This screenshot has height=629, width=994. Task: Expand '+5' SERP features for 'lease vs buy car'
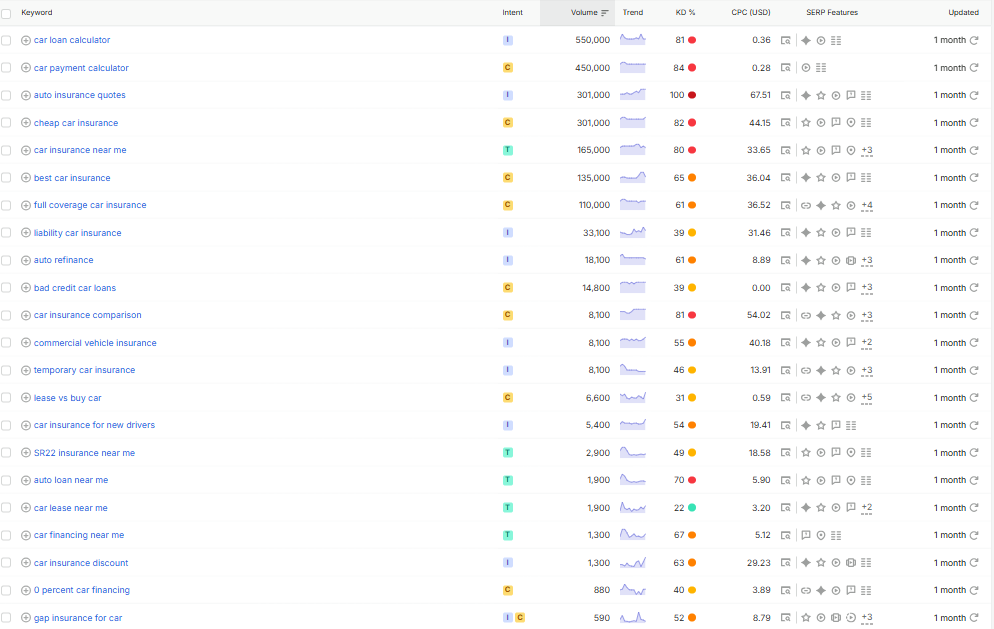click(867, 398)
